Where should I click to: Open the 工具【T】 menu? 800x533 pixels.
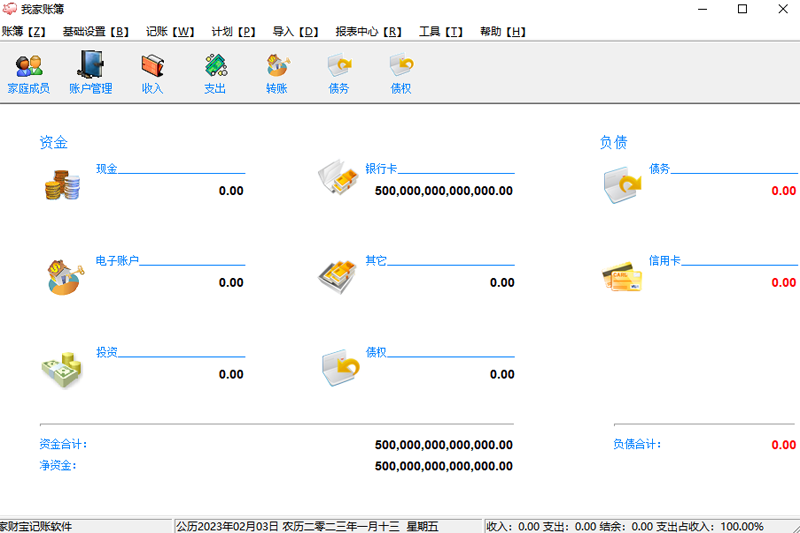pos(441,31)
